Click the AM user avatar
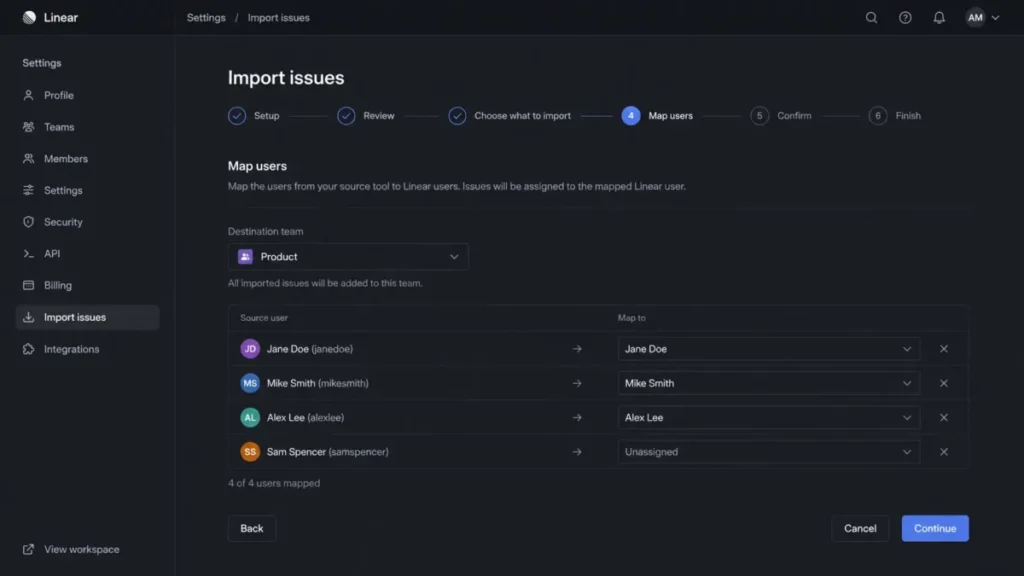This screenshot has width=1024, height=576. [975, 18]
